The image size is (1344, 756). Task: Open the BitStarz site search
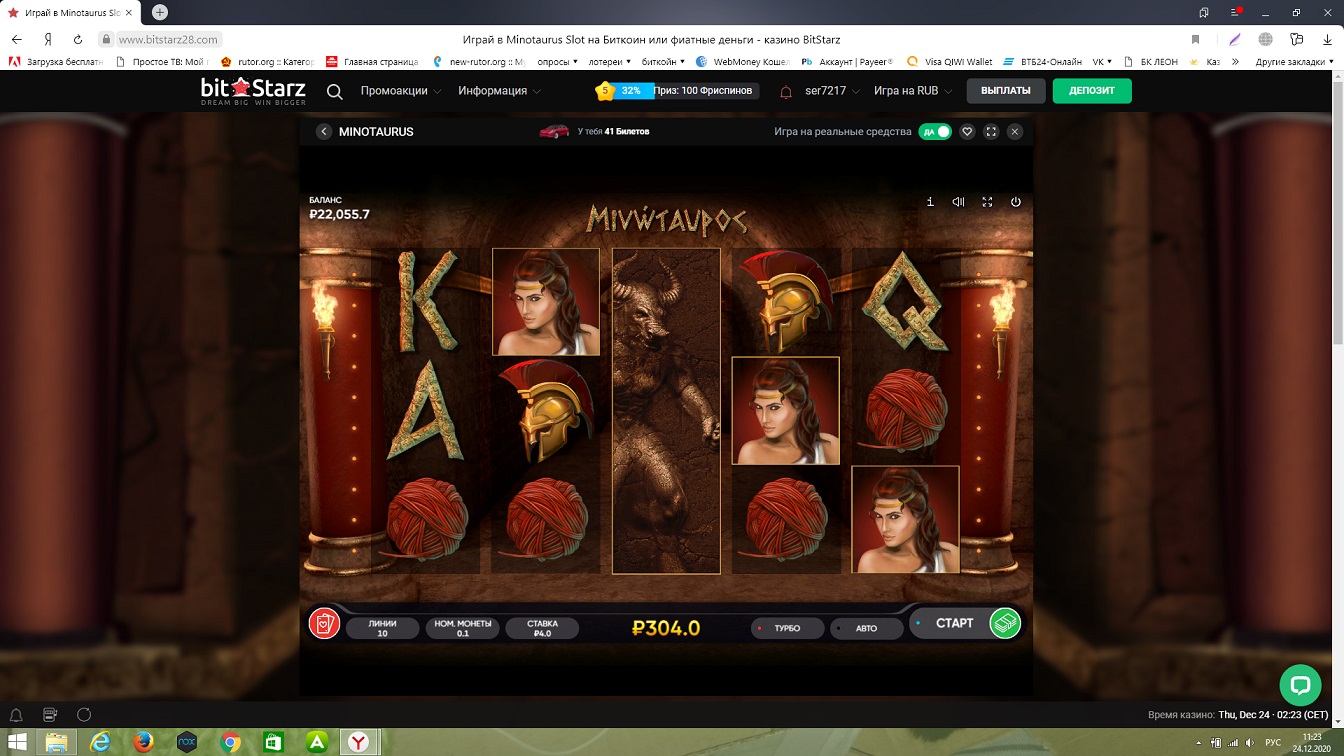pyautogui.click(x=335, y=92)
